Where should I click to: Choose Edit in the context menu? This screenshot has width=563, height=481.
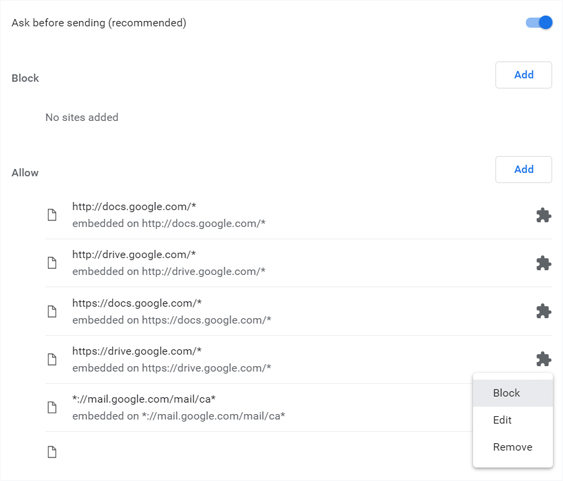pyautogui.click(x=513, y=420)
